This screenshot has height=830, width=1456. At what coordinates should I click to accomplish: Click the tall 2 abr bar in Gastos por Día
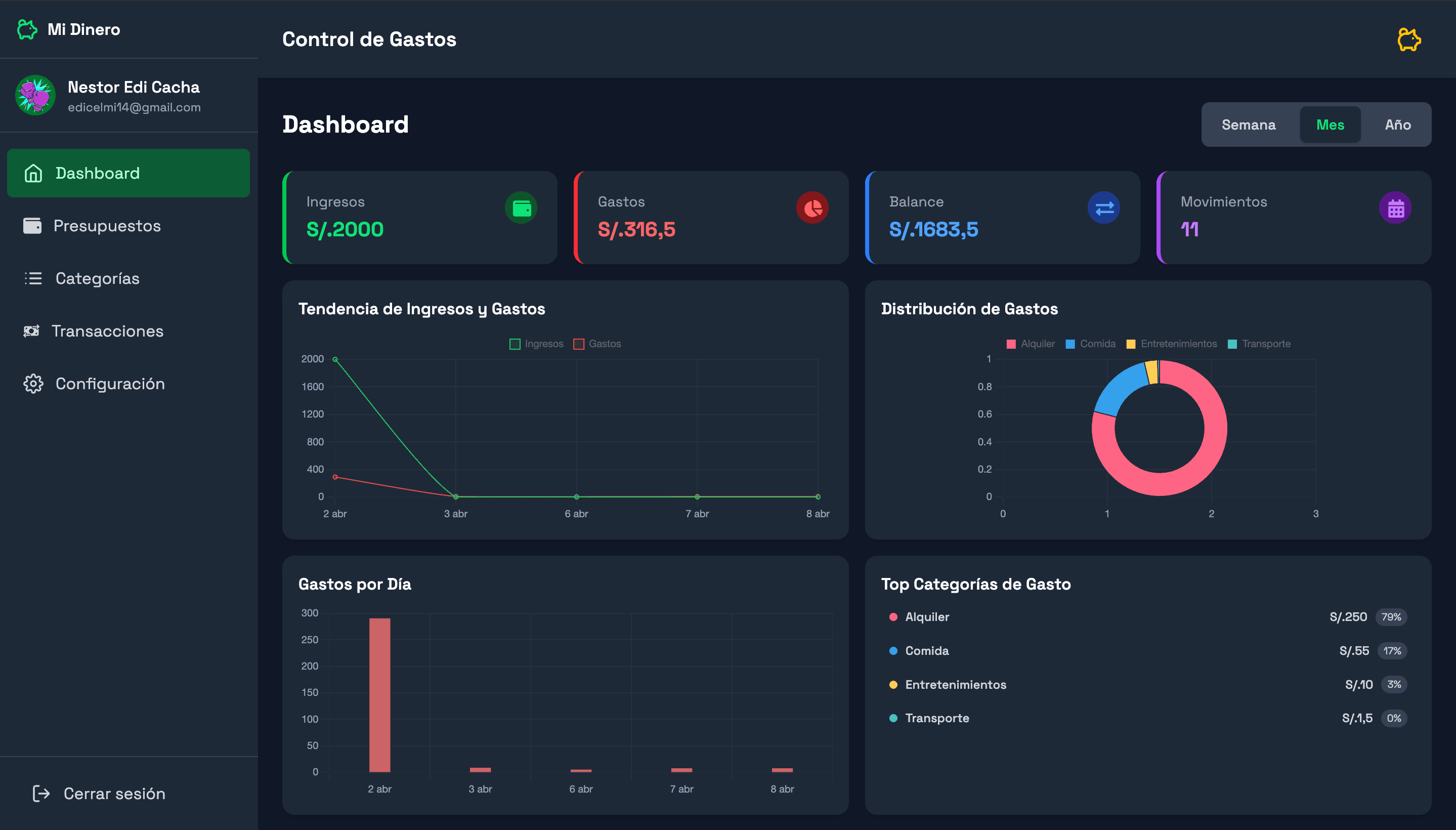tap(379, 695)
